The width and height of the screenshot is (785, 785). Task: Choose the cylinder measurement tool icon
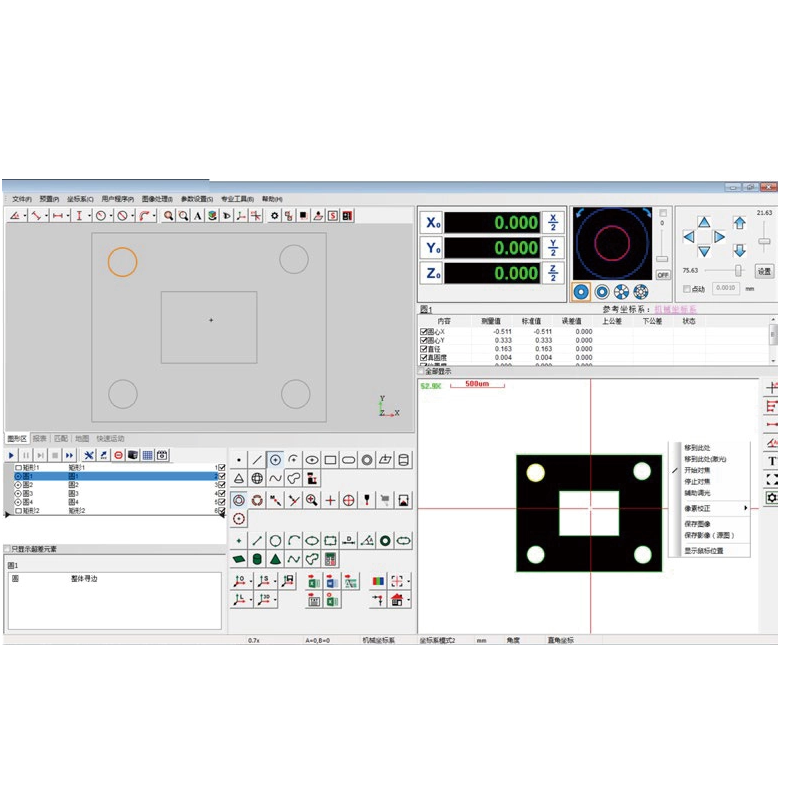404,460
